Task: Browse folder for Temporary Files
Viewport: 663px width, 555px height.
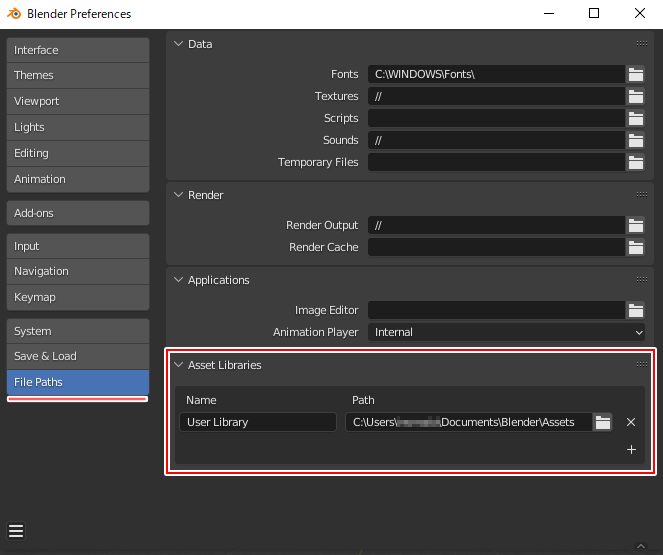Action: pos(635,162)
